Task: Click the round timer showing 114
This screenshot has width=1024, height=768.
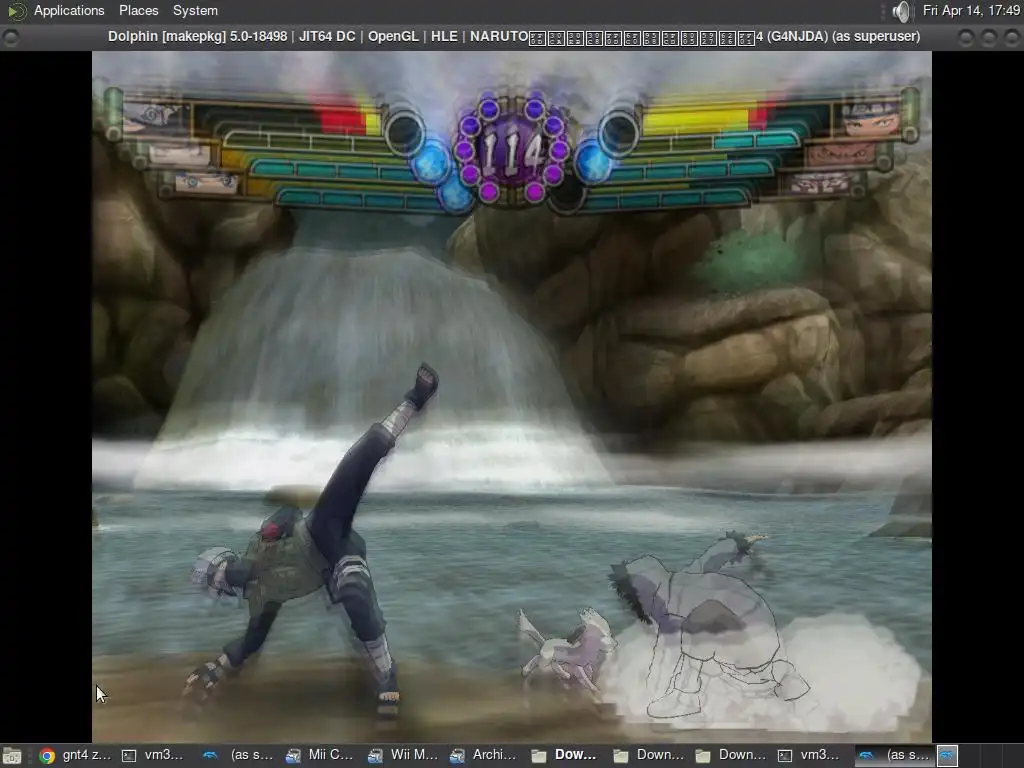Action: click(x=511, y=151)
